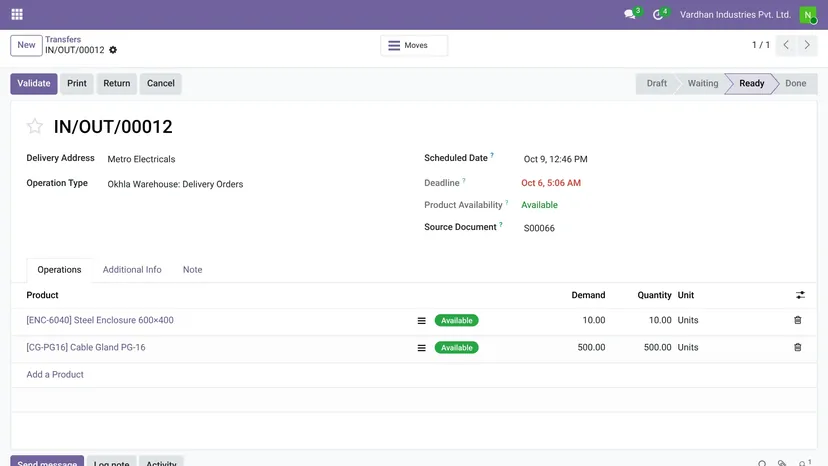Open product [CG-PG16] Cable Gland PG-16
828x466 pixels.
86,348
